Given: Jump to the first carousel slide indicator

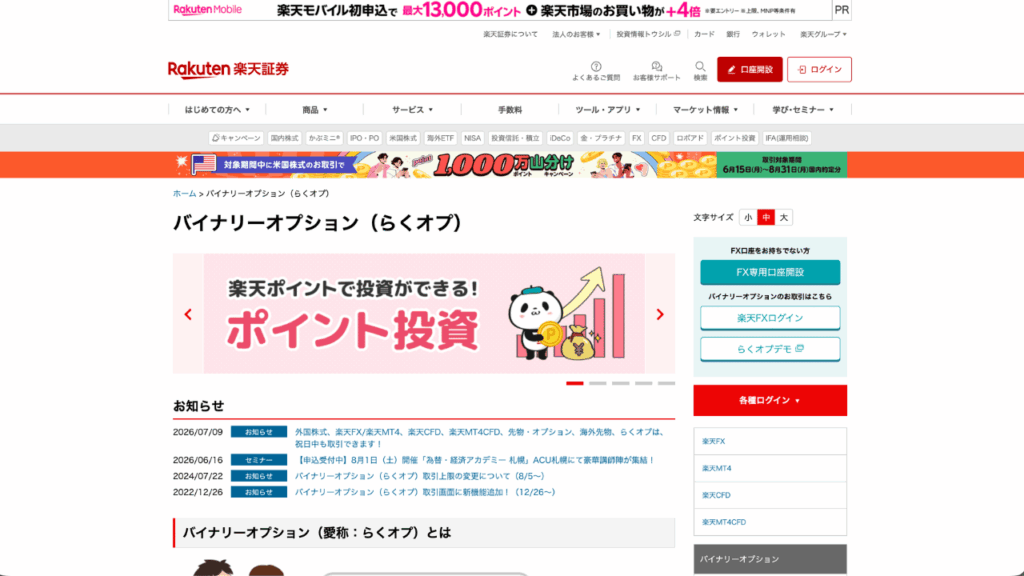Looking at the screenshot, I should coord(575,383).
